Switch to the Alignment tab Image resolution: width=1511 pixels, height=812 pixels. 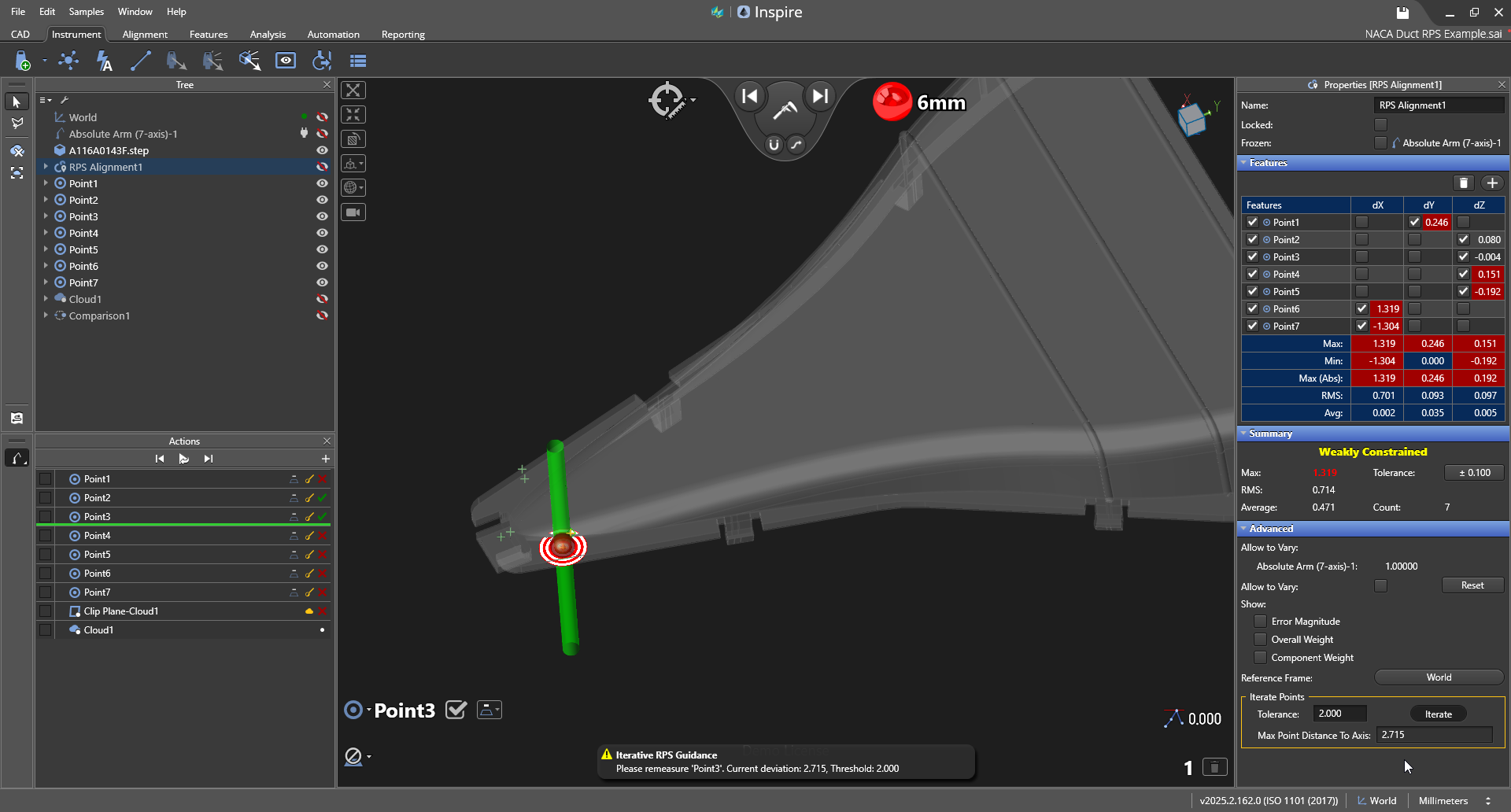coord(145,35)
